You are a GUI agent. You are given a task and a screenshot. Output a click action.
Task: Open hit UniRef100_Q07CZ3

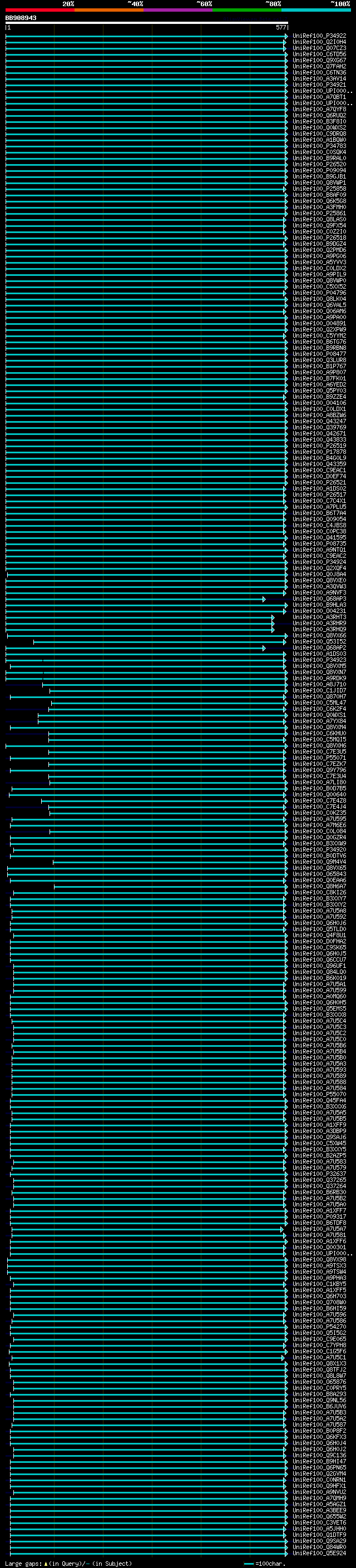[x=319, y=48]
